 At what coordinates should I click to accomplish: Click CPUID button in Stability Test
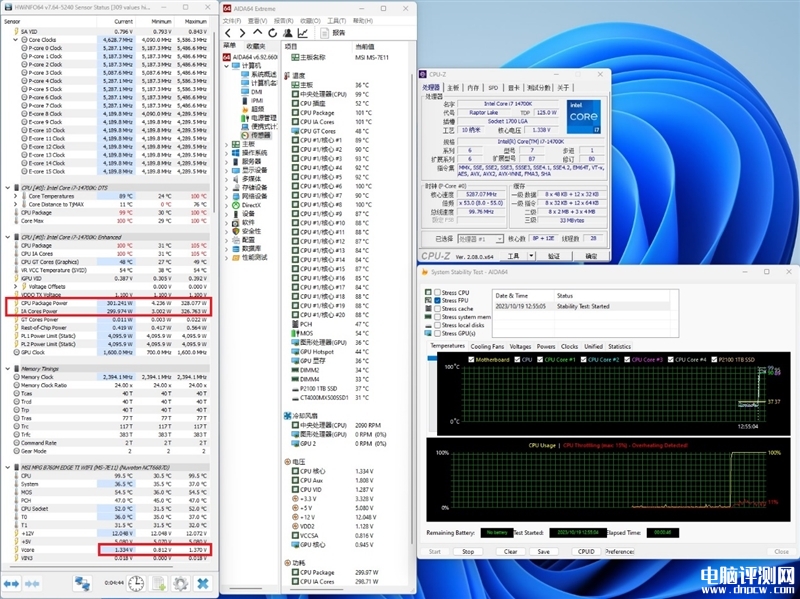click(x=586, y=552)
